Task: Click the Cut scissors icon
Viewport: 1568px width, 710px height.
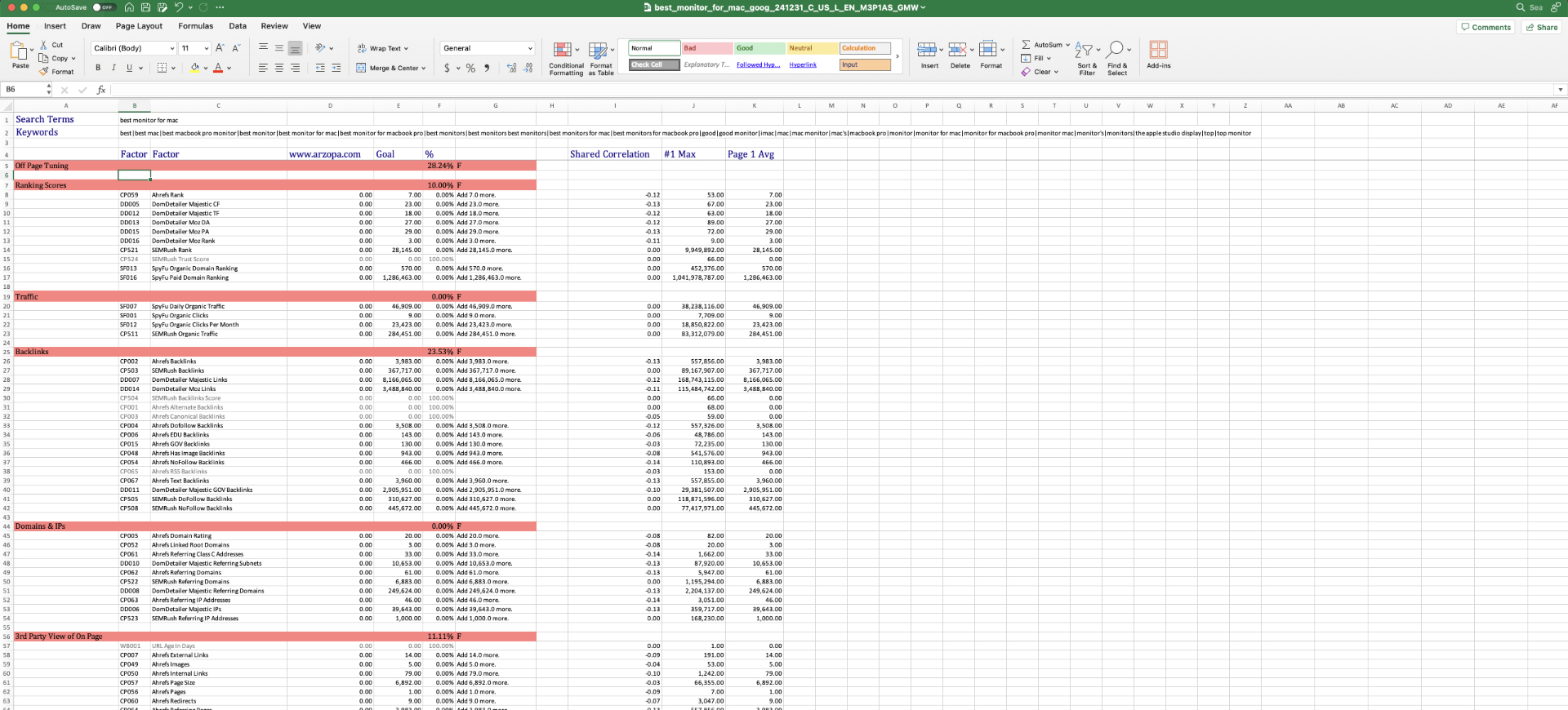Action: [x=44, y=45]
